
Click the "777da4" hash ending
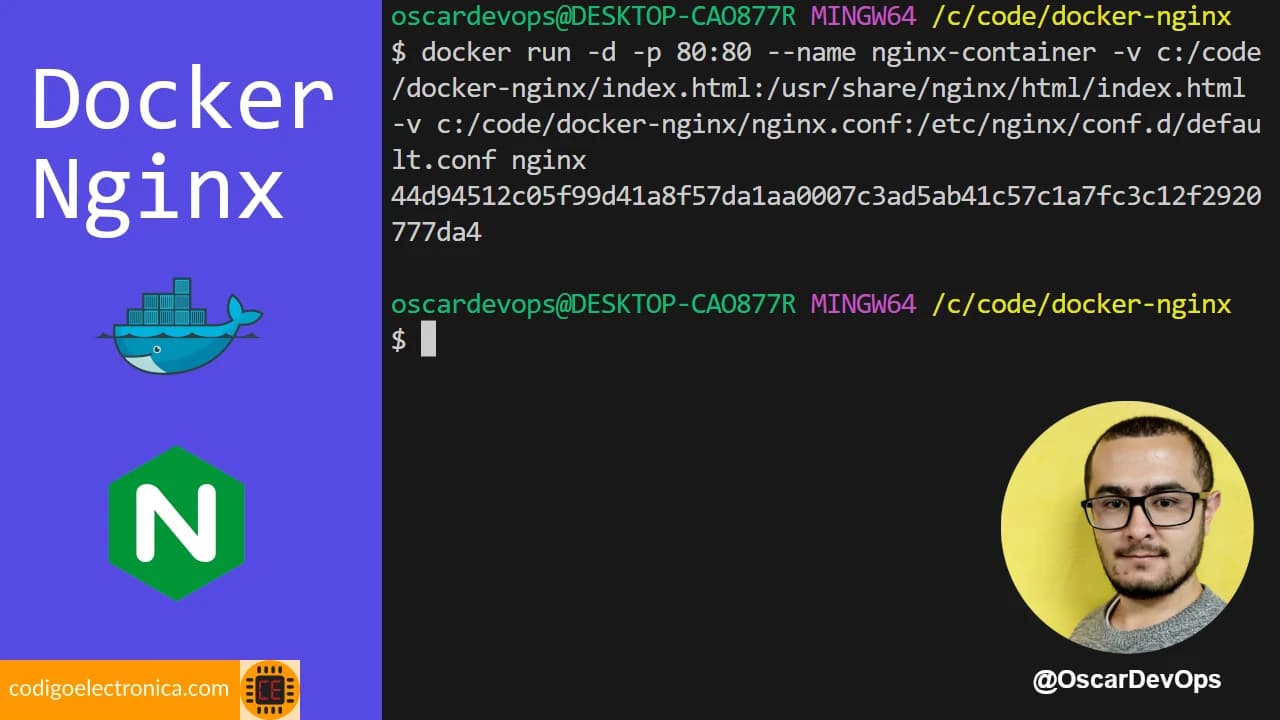436,232
